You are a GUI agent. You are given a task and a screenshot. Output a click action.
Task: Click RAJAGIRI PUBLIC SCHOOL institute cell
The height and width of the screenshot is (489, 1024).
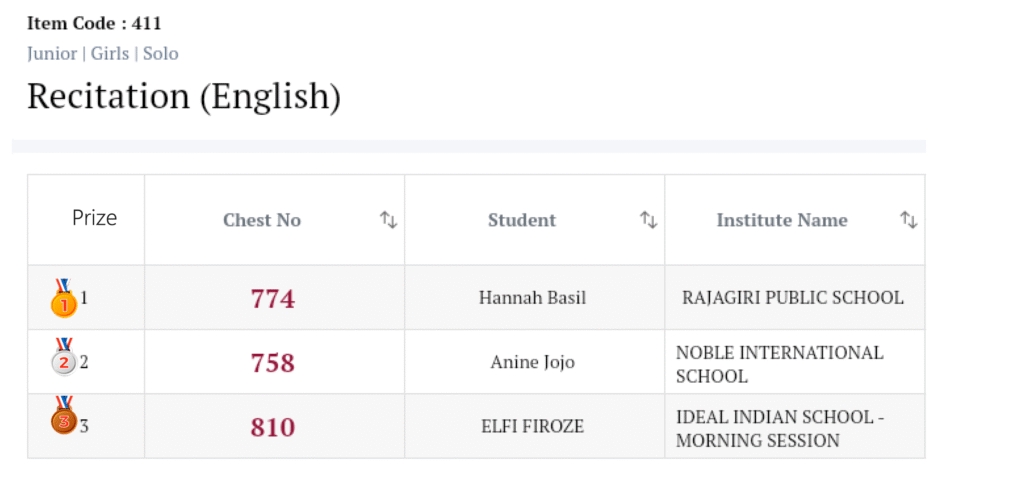pyautogui.click(x=792, y=298)
